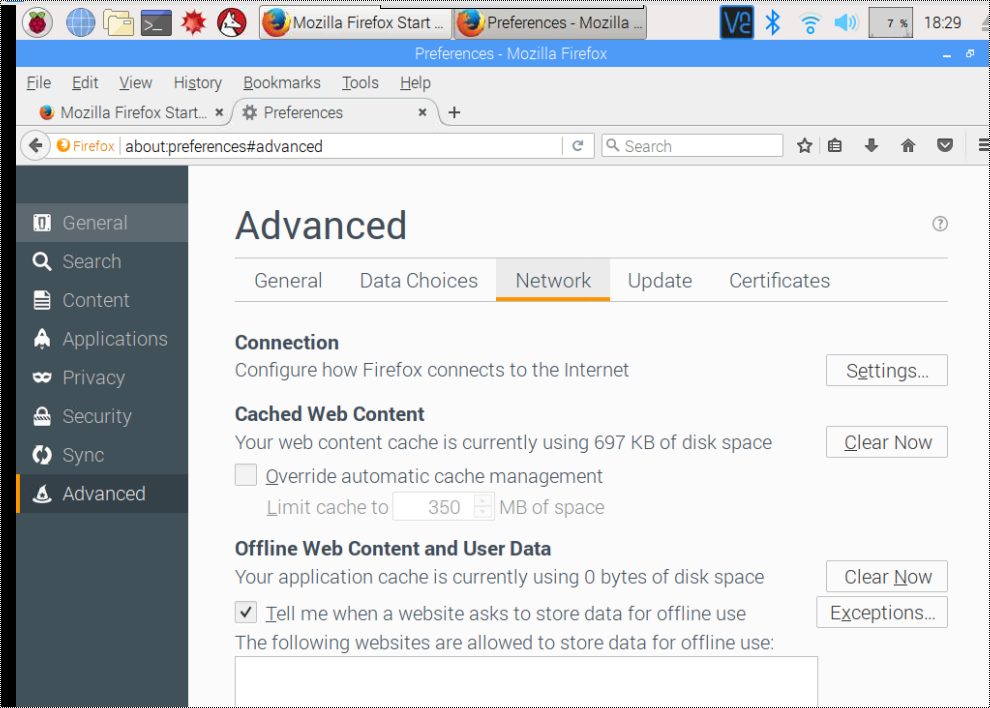Save page to Pocket
Viewport: 990px width, 708px height.
(x=944, y=145)
